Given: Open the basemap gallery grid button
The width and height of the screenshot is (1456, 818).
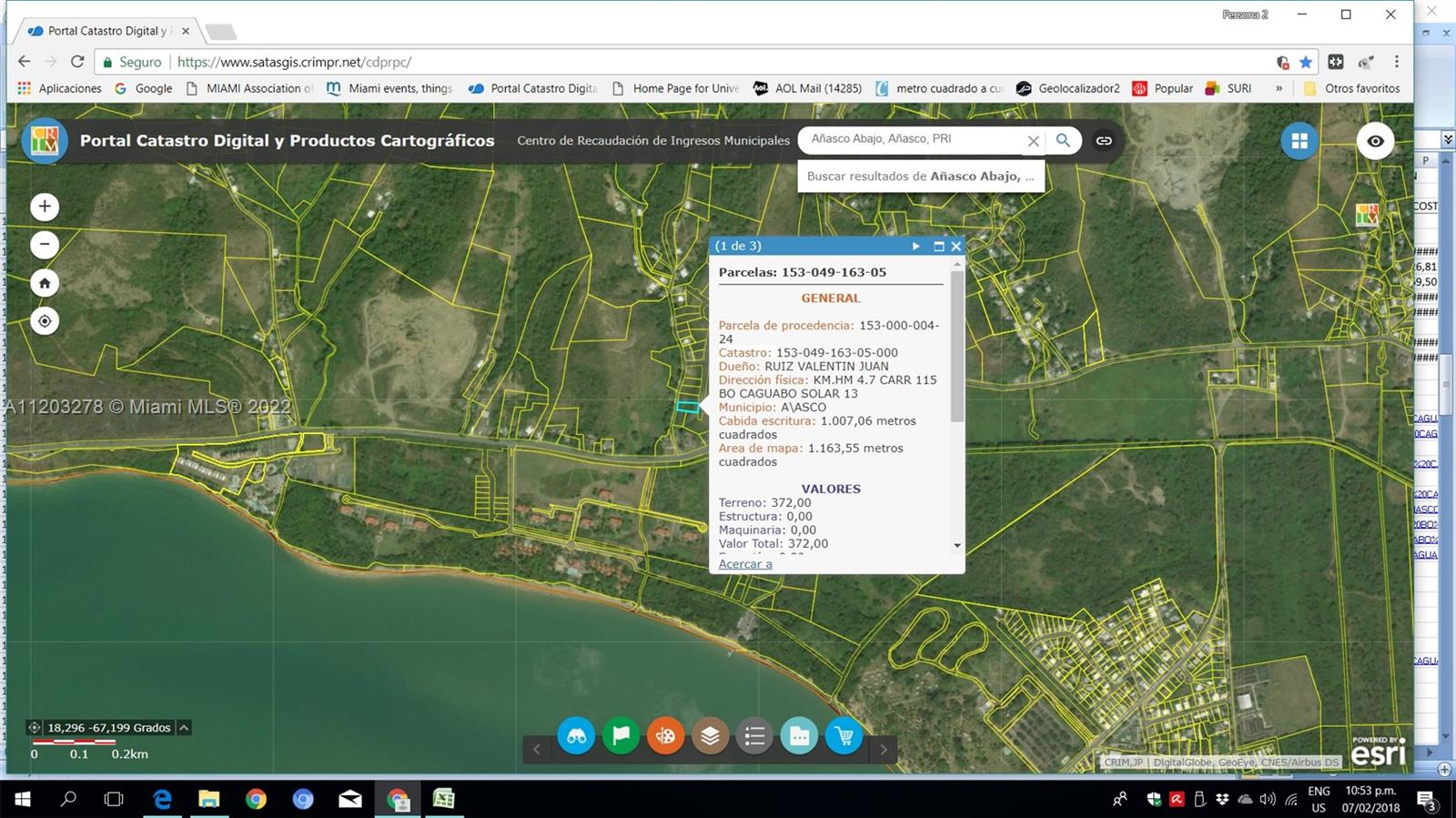Looking at the screenshot, I should 1299,141.
